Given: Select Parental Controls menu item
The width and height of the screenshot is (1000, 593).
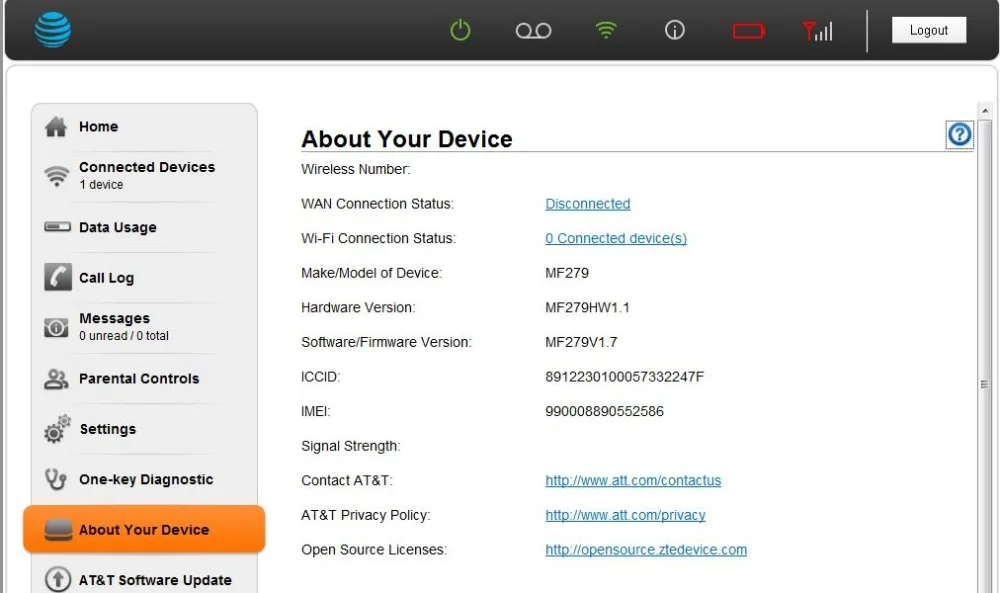Looking at the screenshot, I should (x=138, y=379).
